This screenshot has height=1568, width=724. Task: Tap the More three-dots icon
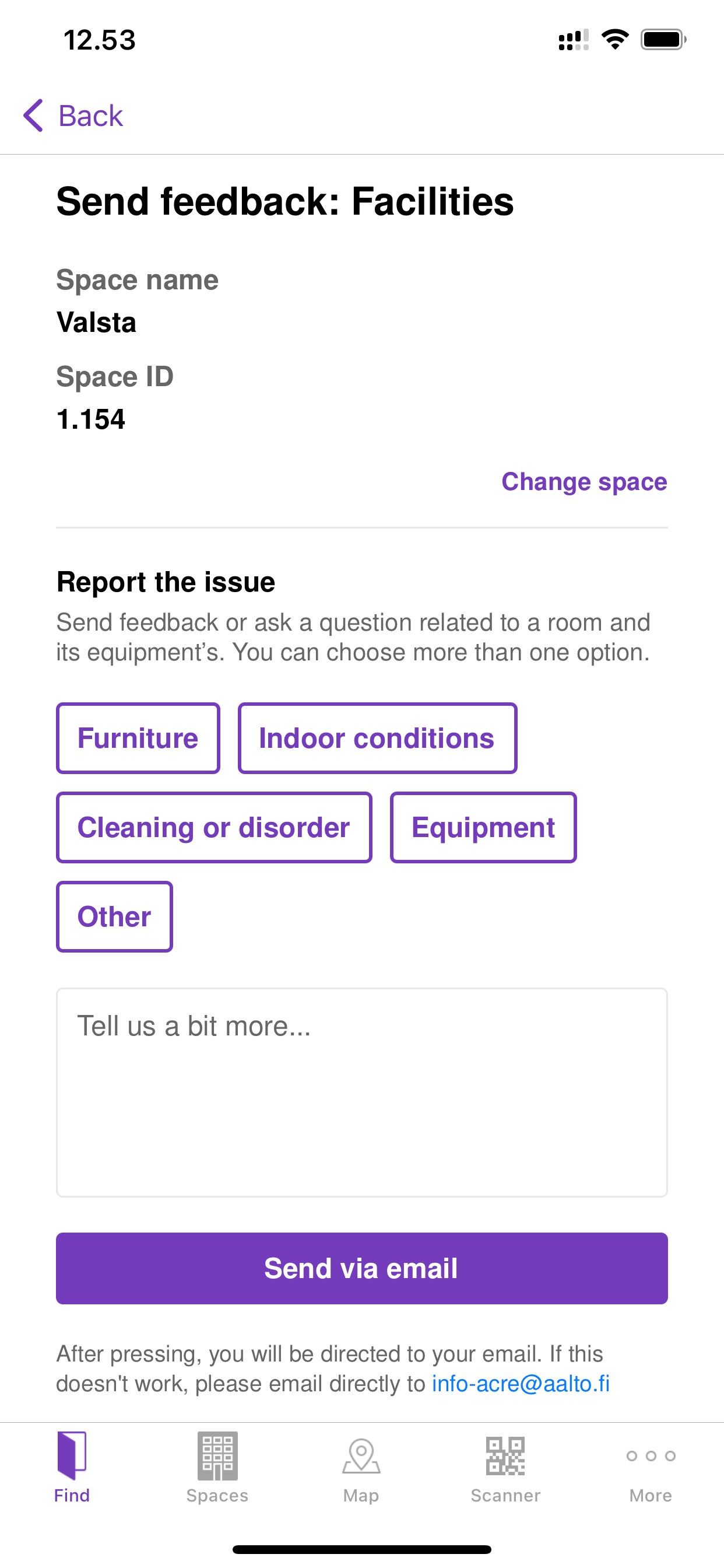coord(651,1455)
